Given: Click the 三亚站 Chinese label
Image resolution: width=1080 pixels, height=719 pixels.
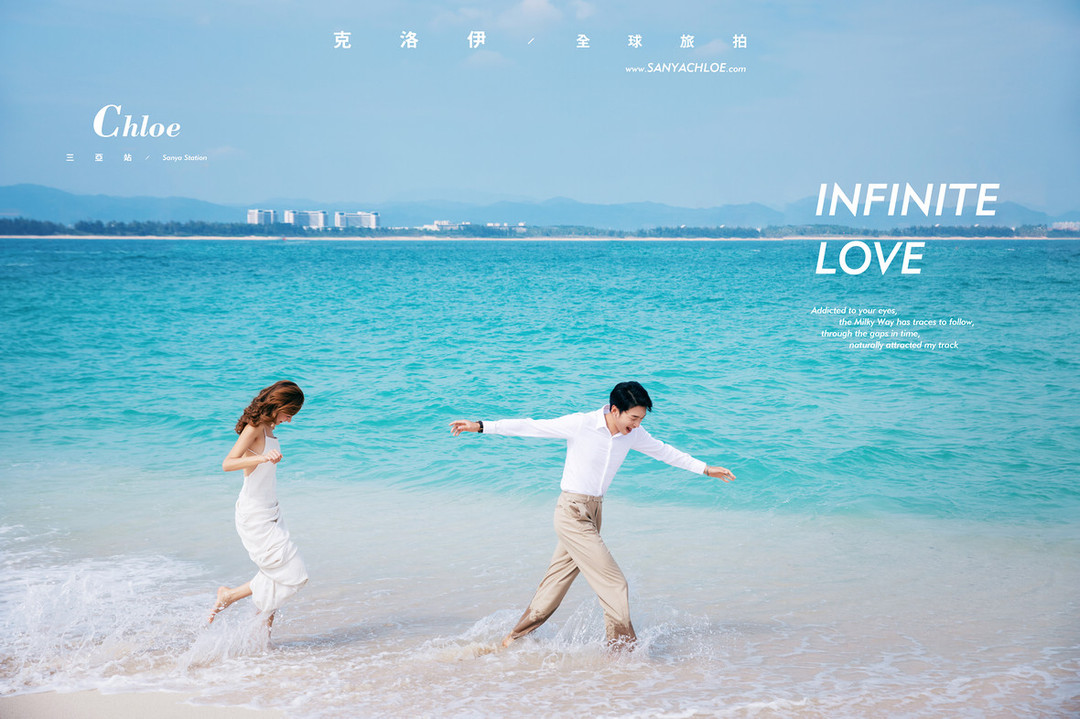Looking at the screenshot, I should (x=99, y=158).
